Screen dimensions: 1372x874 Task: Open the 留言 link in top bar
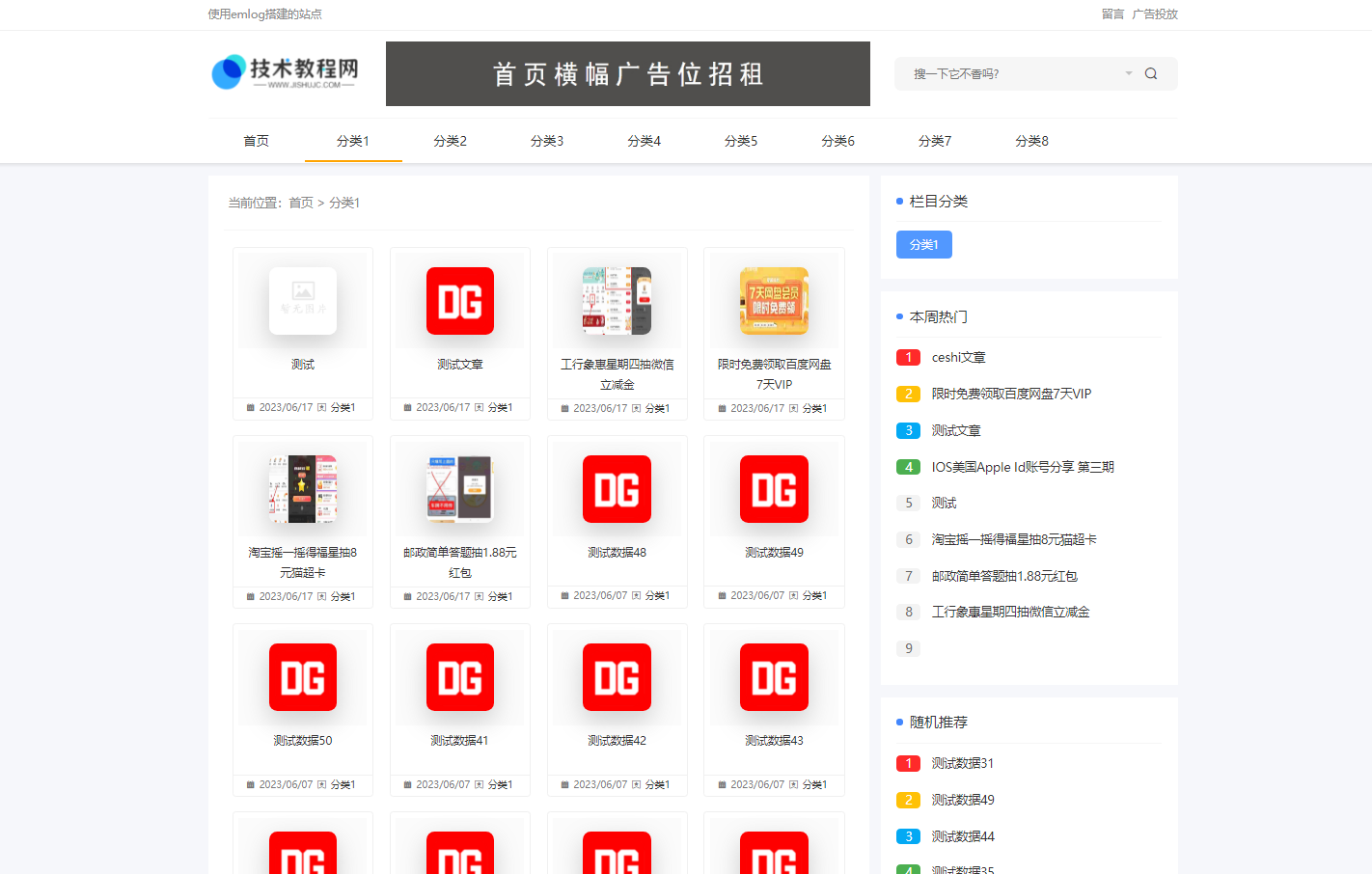tap(1112, 14)
